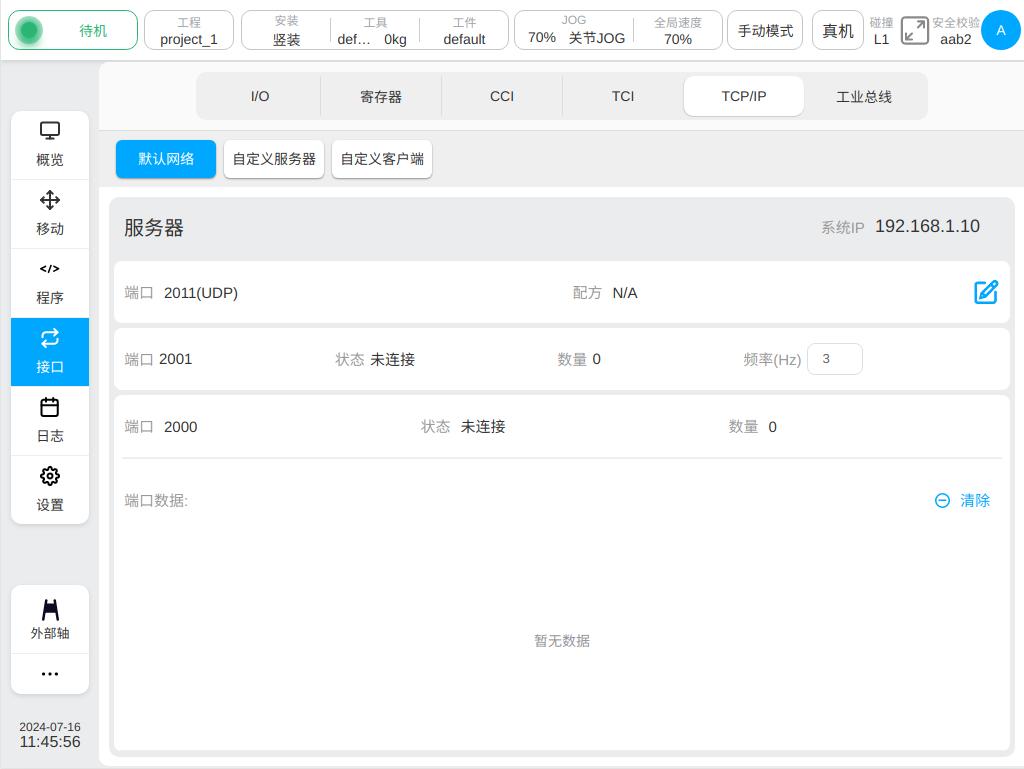Click 清除 to clear port data
This screenshot has width=1024, height=769.
pyautogui.click(x=963, y=500)
